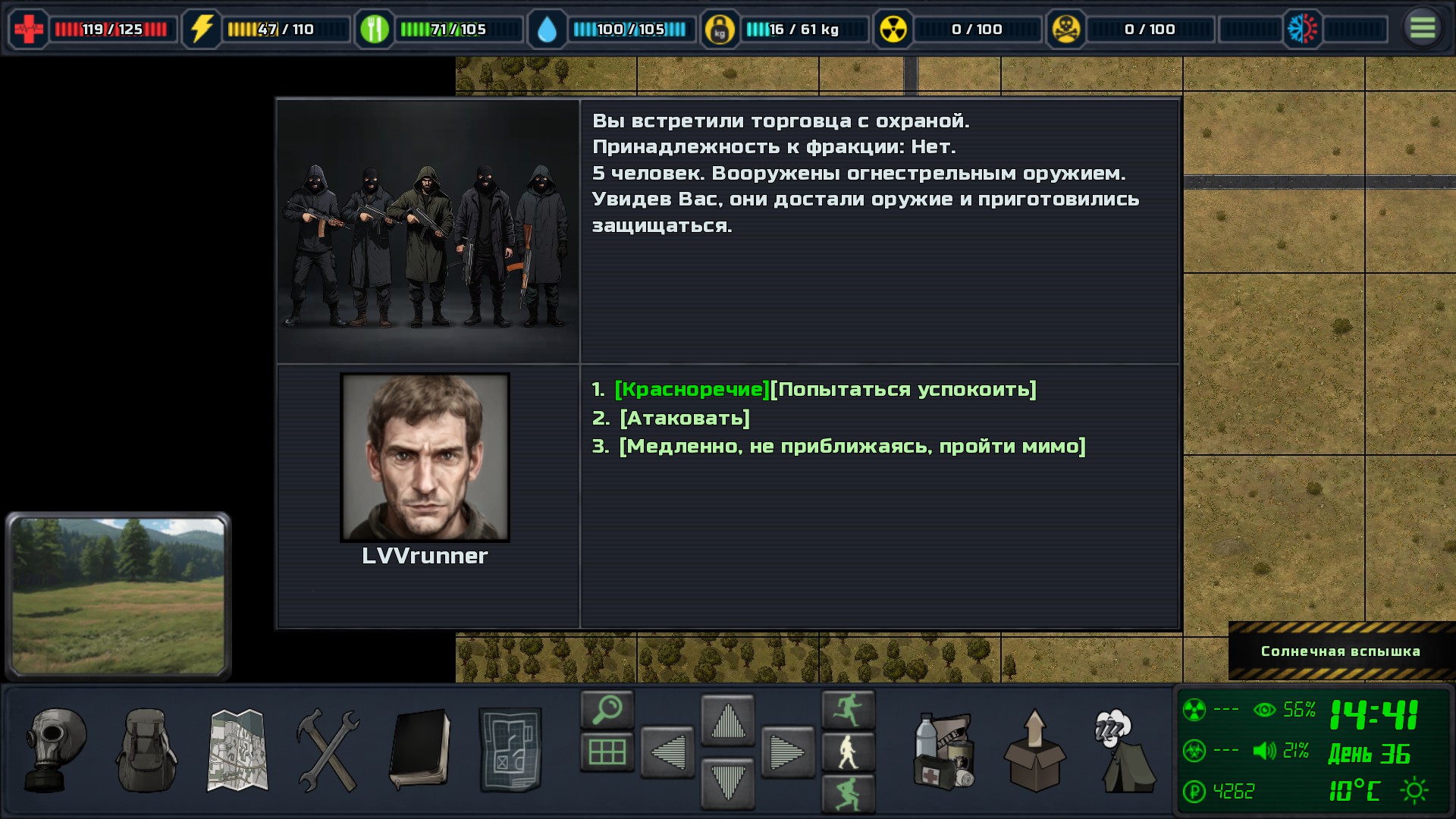Open the folded world map
The height and width of the screenshot is (819, 1456).
click(237, 750)
